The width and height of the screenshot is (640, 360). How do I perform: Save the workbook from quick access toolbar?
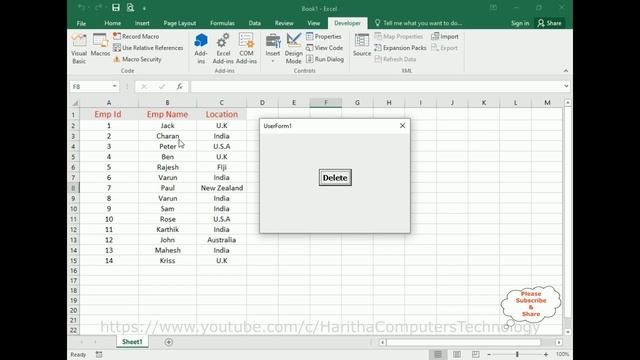pyautogui.click(x=116, y=8)
